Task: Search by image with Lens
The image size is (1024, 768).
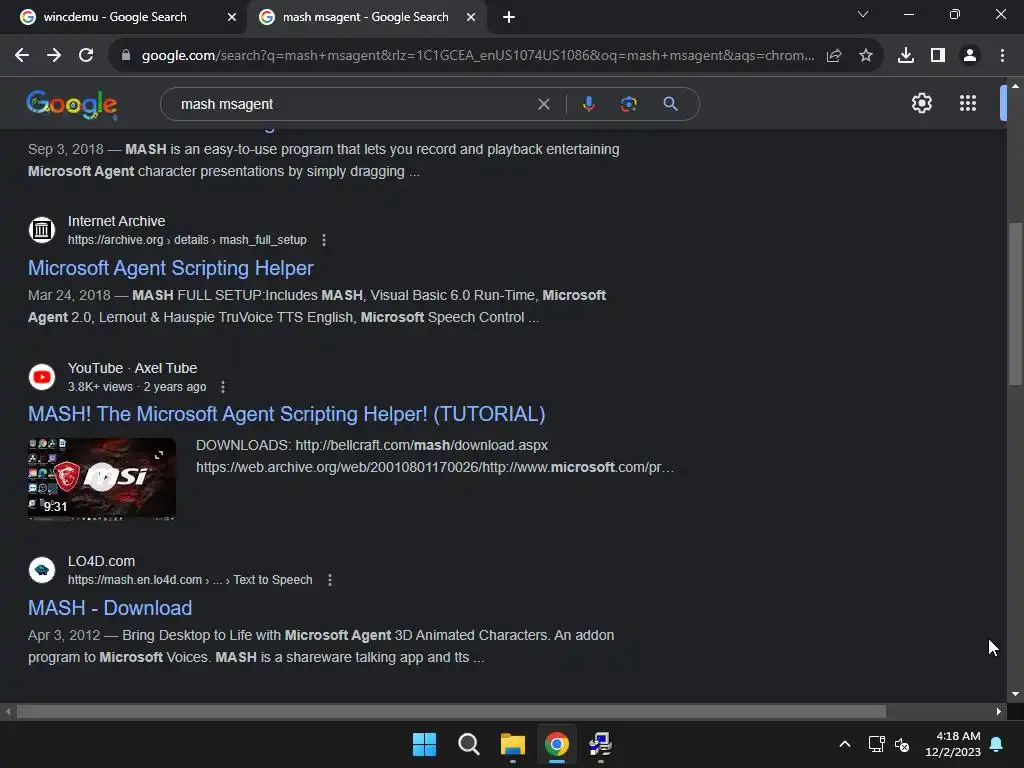Action: [629, 104]
